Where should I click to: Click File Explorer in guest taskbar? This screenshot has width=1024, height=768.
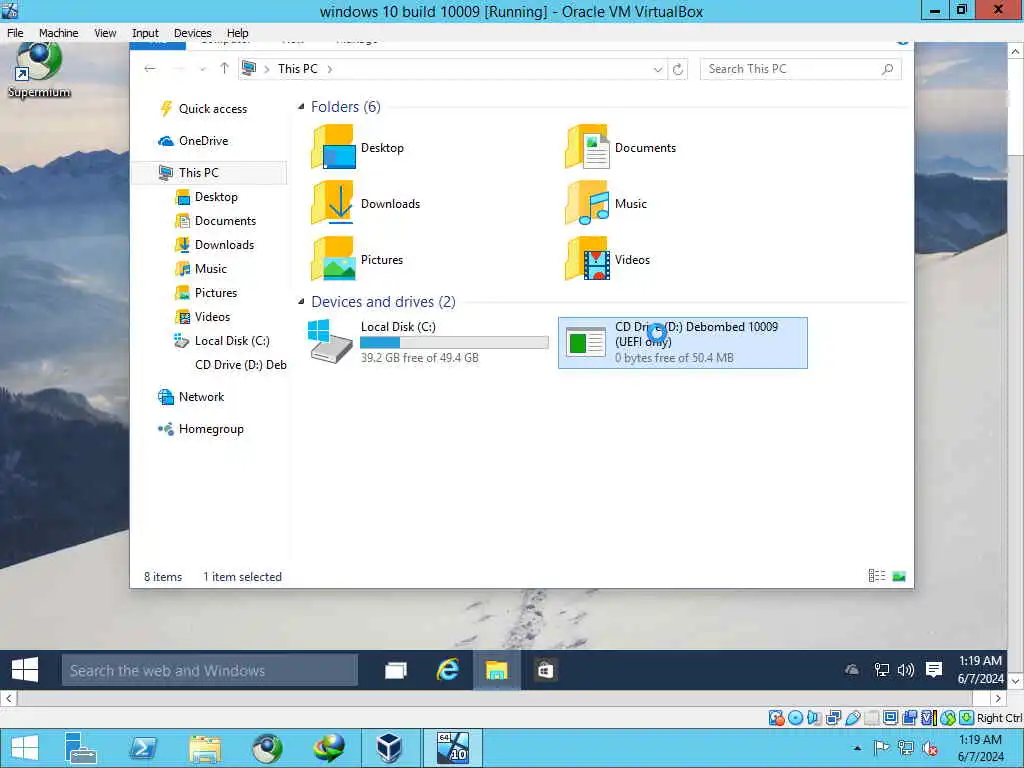pyautogui.click(x=496, y=671)
